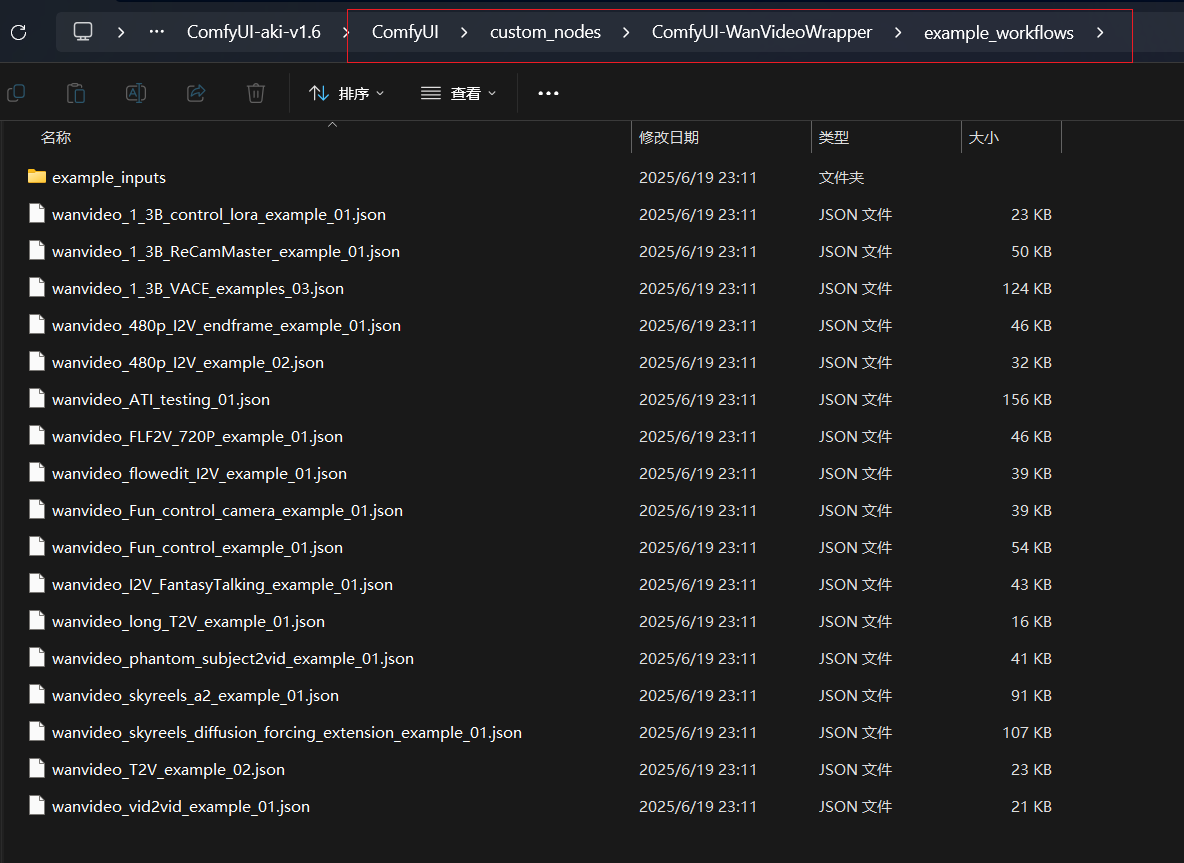
Task: Open the more options ellipsis menu
Action: (x=548, y=93)
